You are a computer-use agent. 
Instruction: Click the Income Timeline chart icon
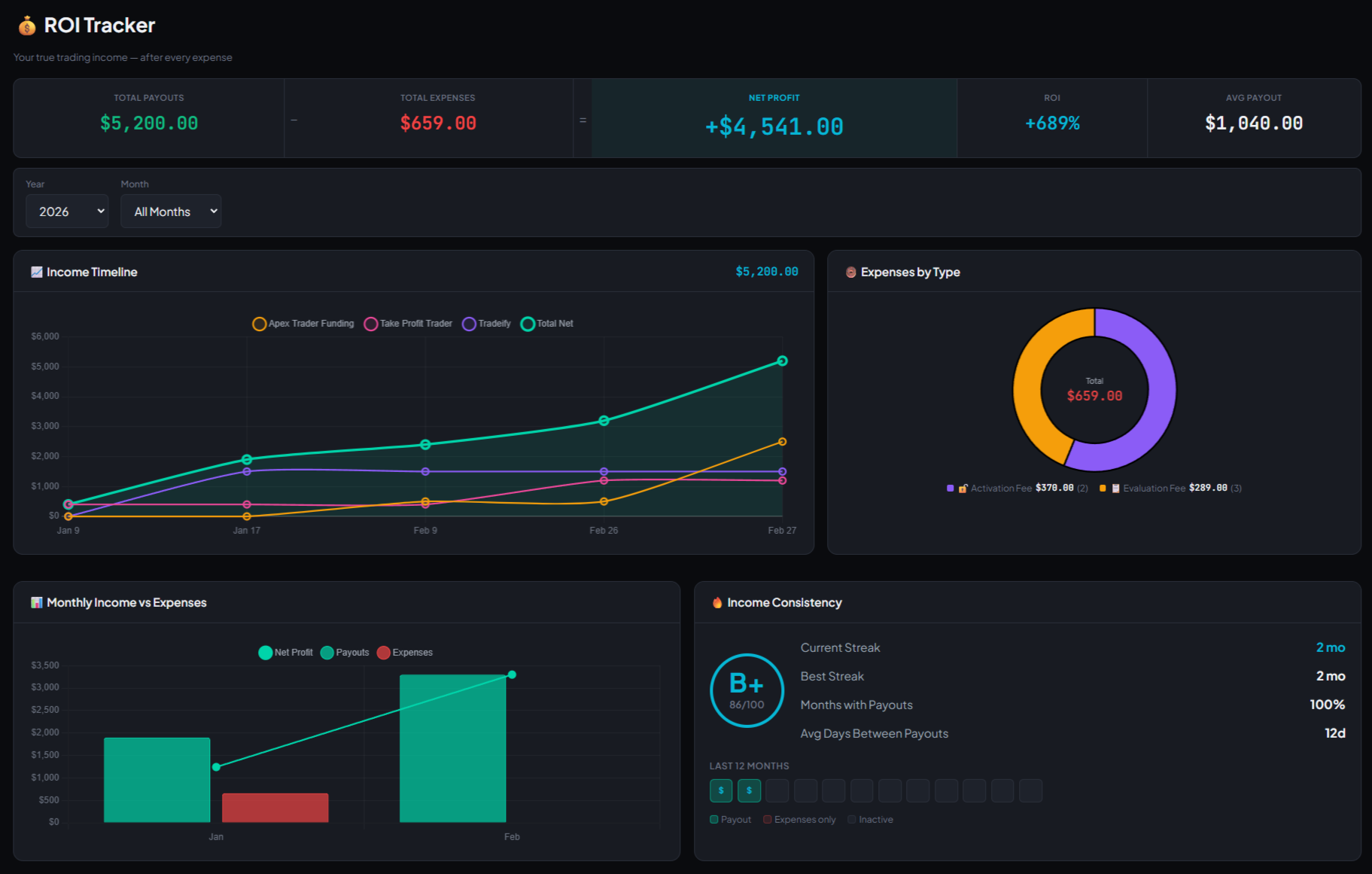point(36,272)
